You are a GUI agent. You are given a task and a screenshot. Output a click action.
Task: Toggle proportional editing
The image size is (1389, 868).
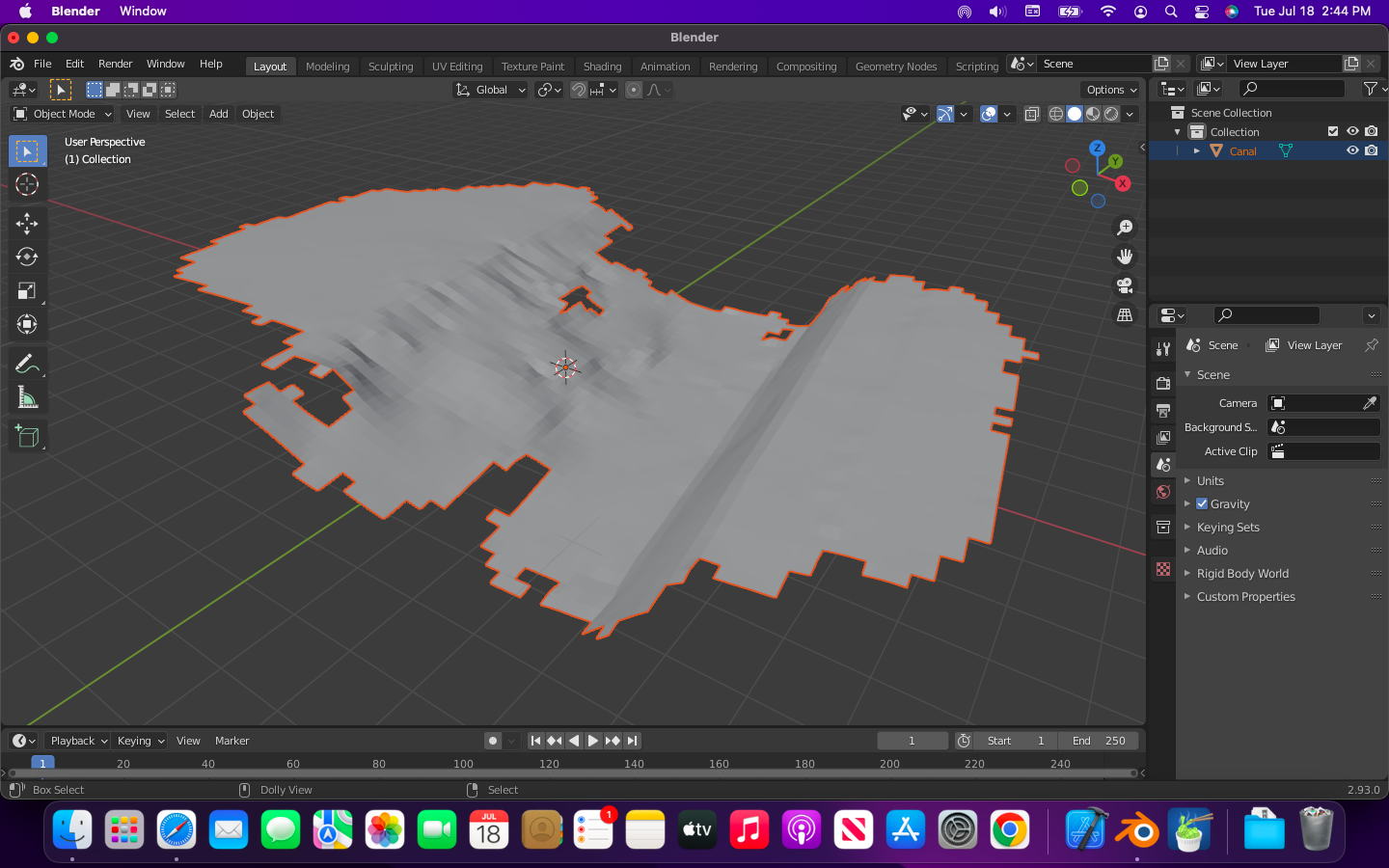point(634,90)
